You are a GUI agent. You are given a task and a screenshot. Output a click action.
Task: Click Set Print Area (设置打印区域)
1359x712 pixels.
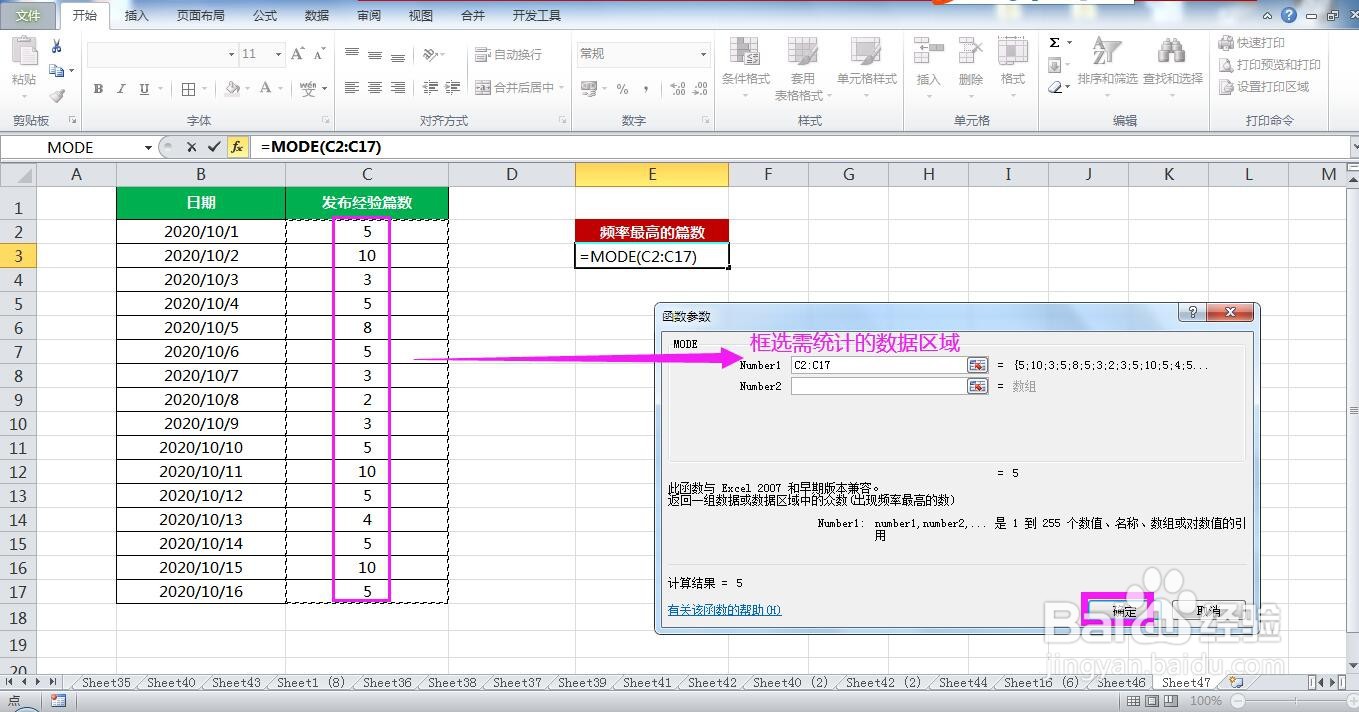point(1263,87)
